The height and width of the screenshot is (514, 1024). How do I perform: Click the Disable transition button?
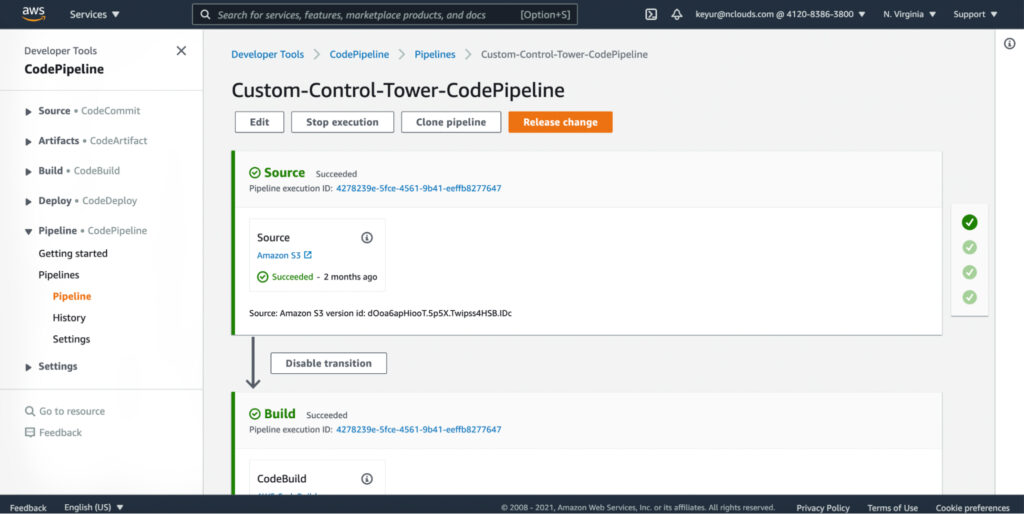328,363
